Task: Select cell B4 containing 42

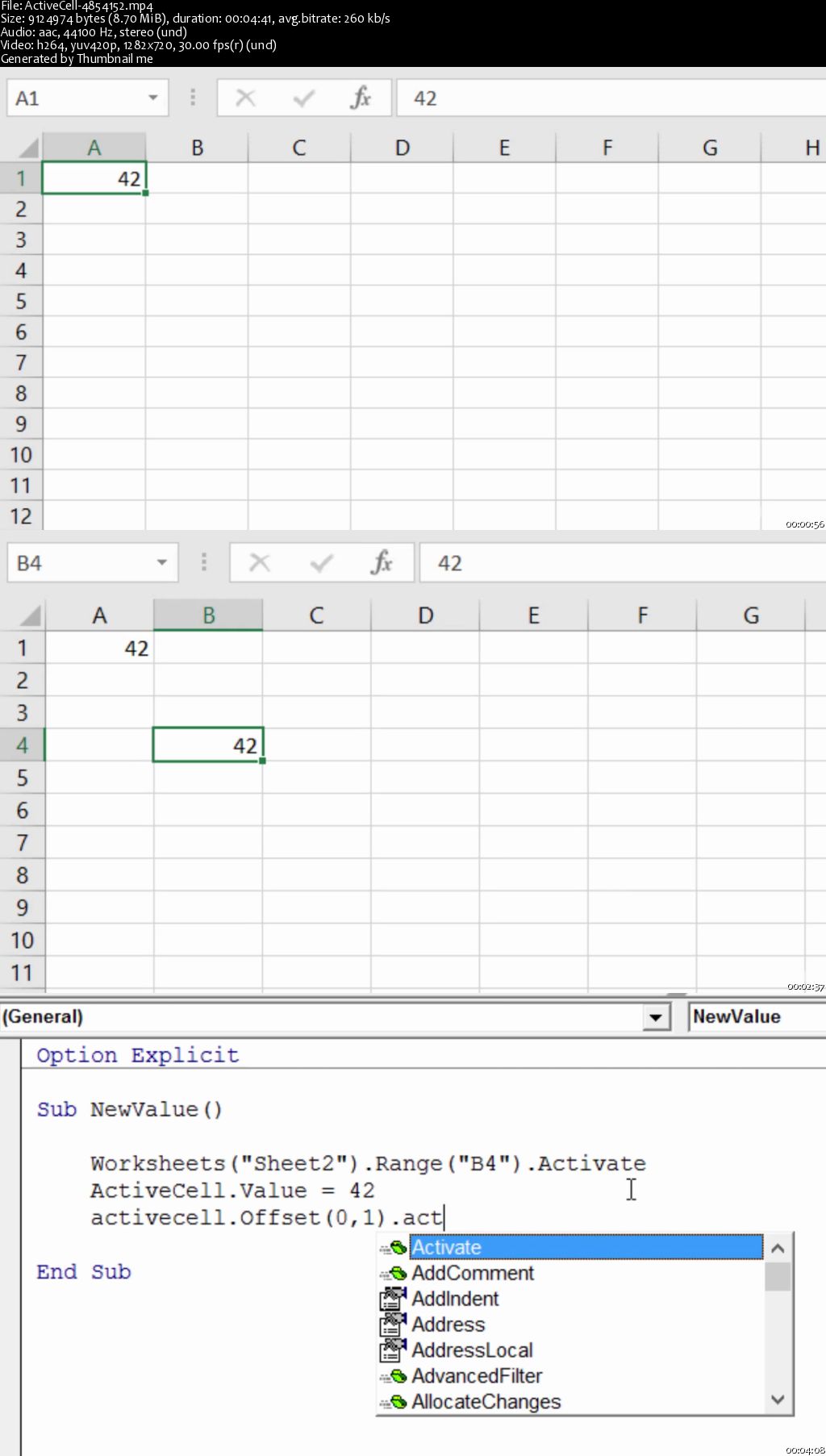Action: 208,745
